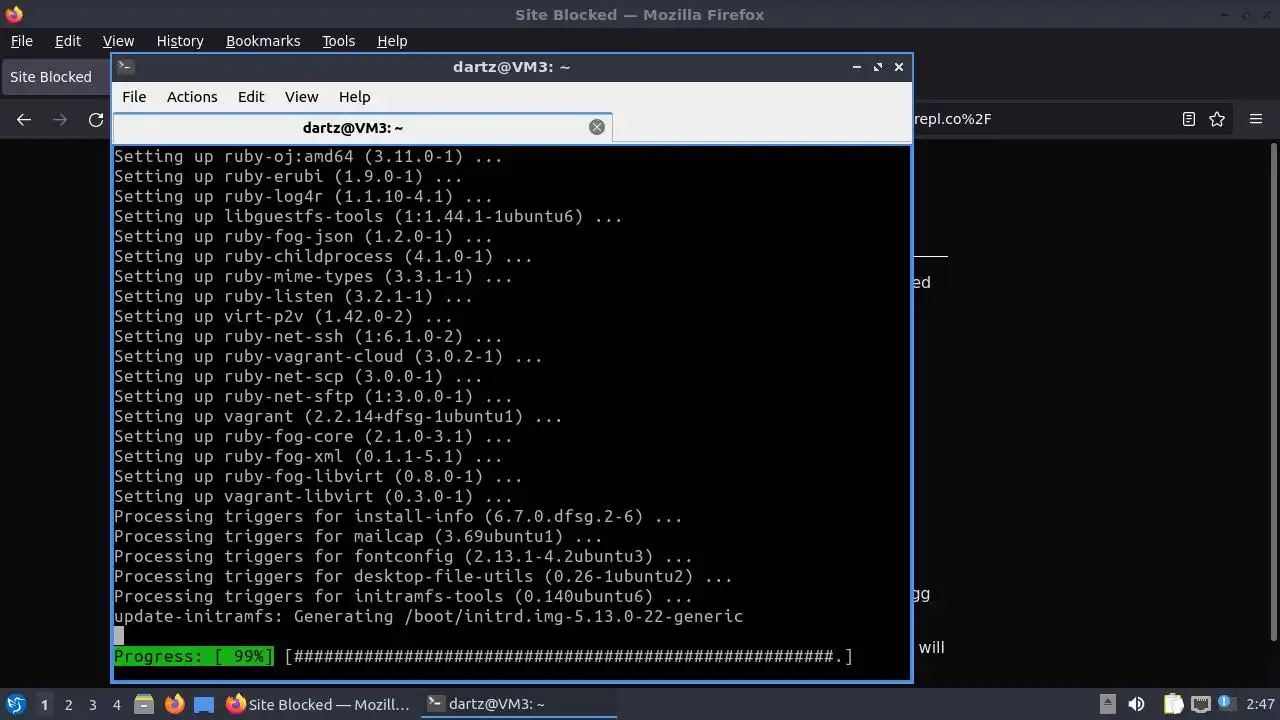Go forward in Firefox
Image resolution: width=1280 pixels, height=720 pixels.
60,119
